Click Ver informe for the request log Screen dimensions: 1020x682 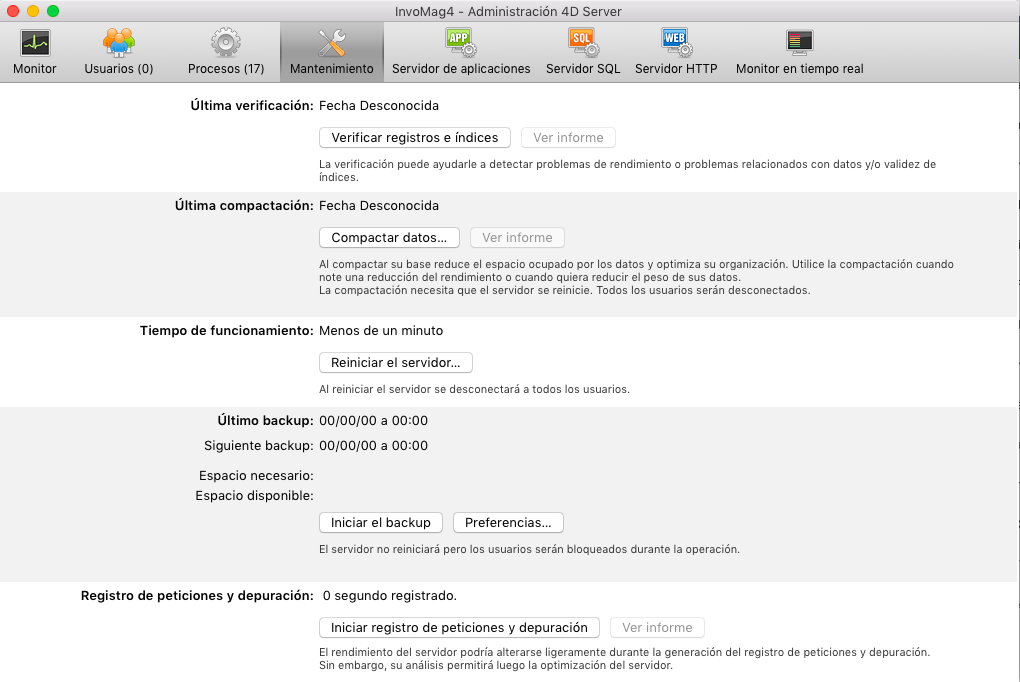tap(657, 628)
